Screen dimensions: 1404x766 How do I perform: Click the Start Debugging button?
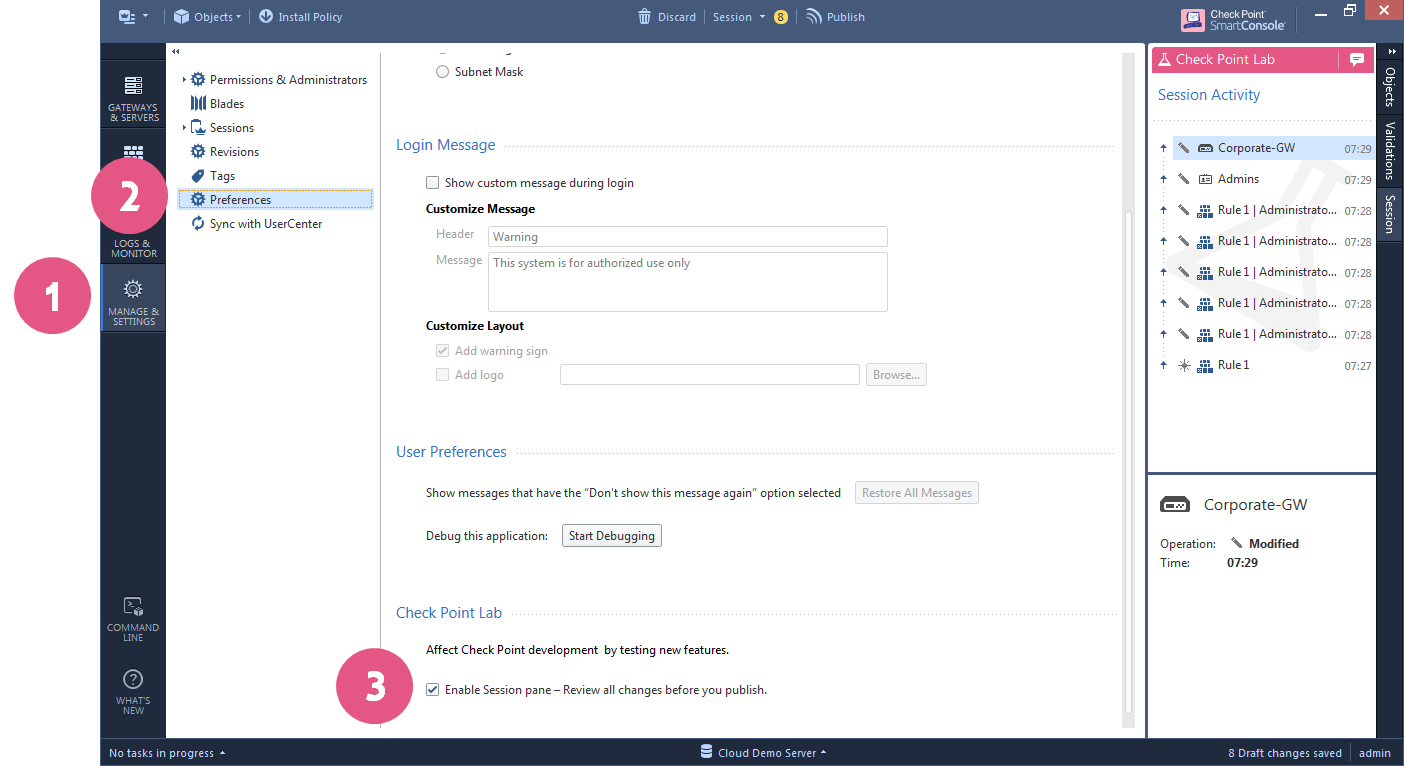click(612, 536)
